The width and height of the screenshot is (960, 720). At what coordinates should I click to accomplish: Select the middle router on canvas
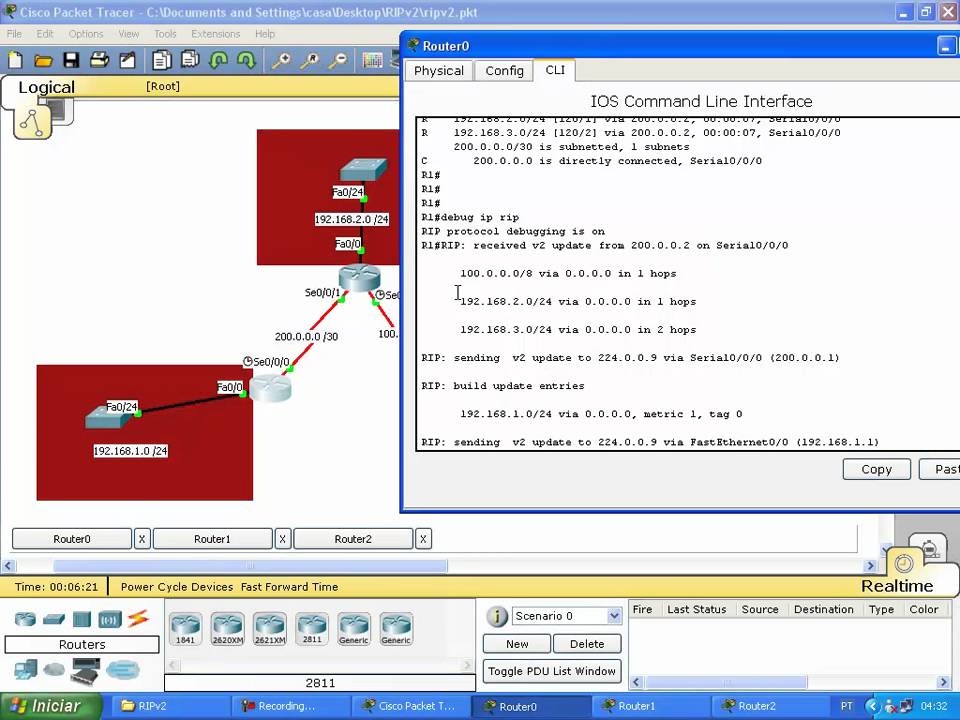pyautogui.click(x=359, y=278)
